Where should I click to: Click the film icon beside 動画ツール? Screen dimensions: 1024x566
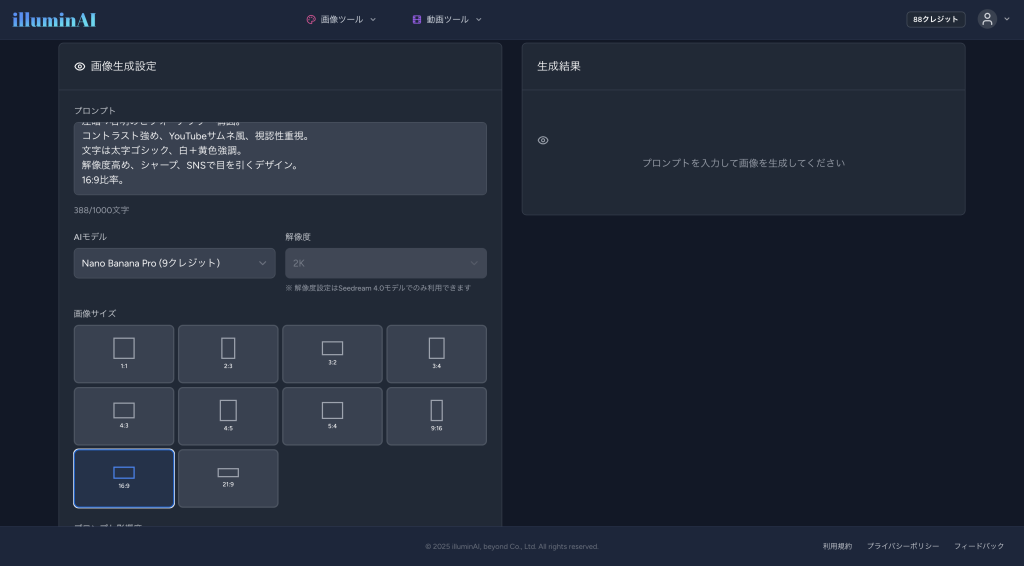(417, 19)
